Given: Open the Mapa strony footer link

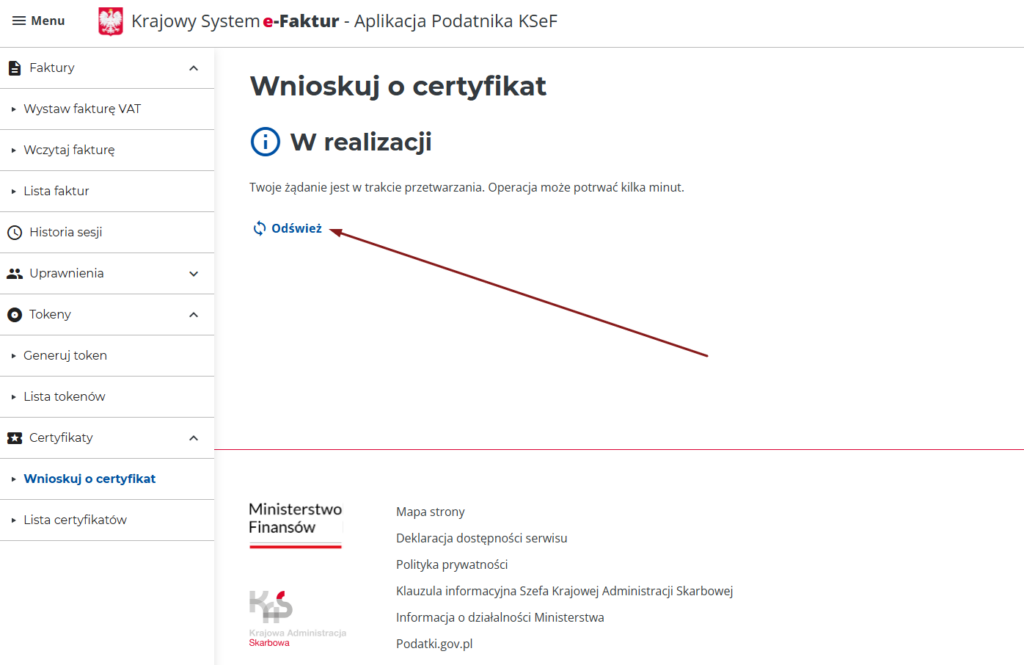Looking at the screenshot, I should [430, 512].
